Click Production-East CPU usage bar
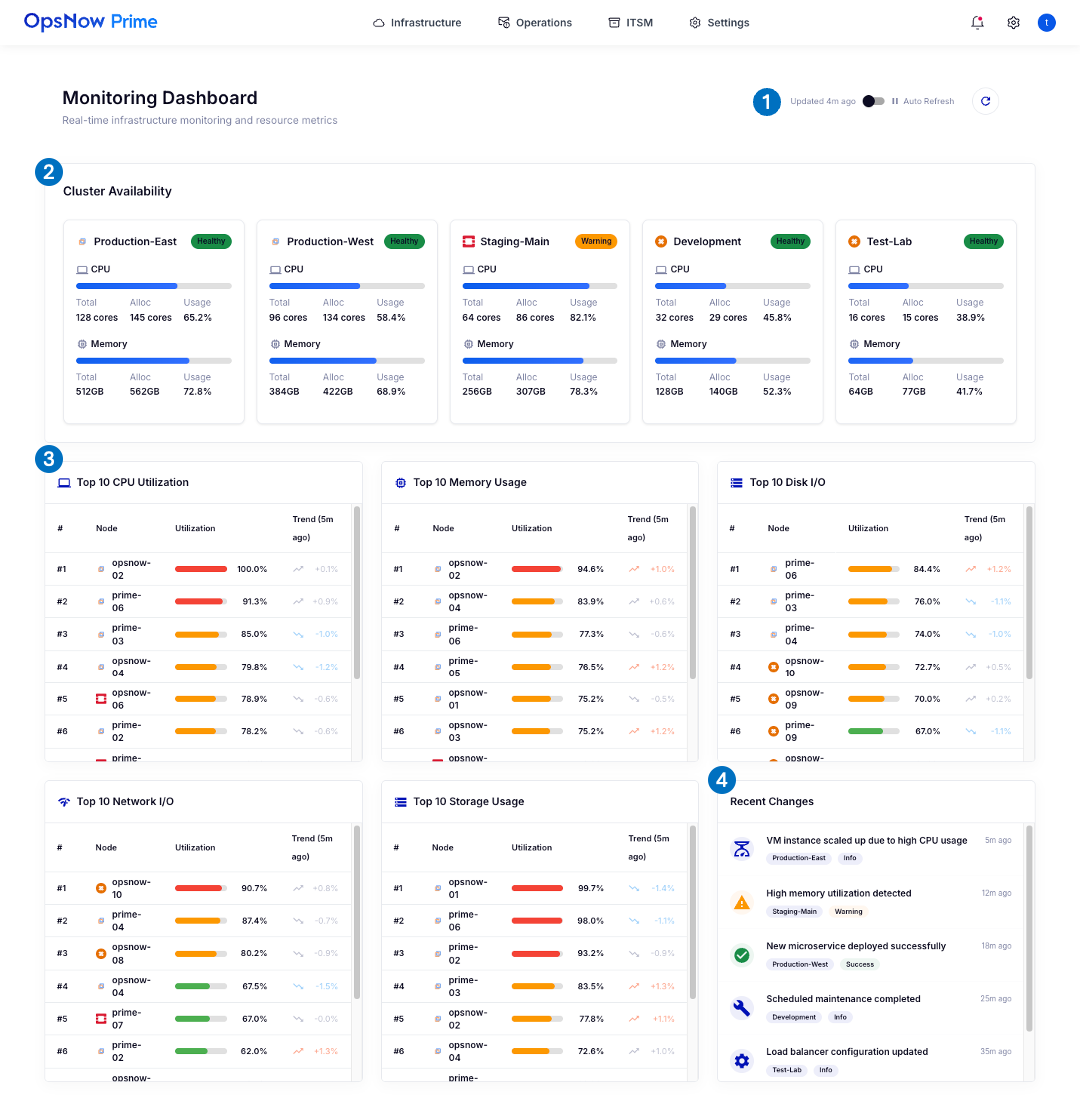The width and height of the screenshot is (1080, 1108). tap(153, 286)
